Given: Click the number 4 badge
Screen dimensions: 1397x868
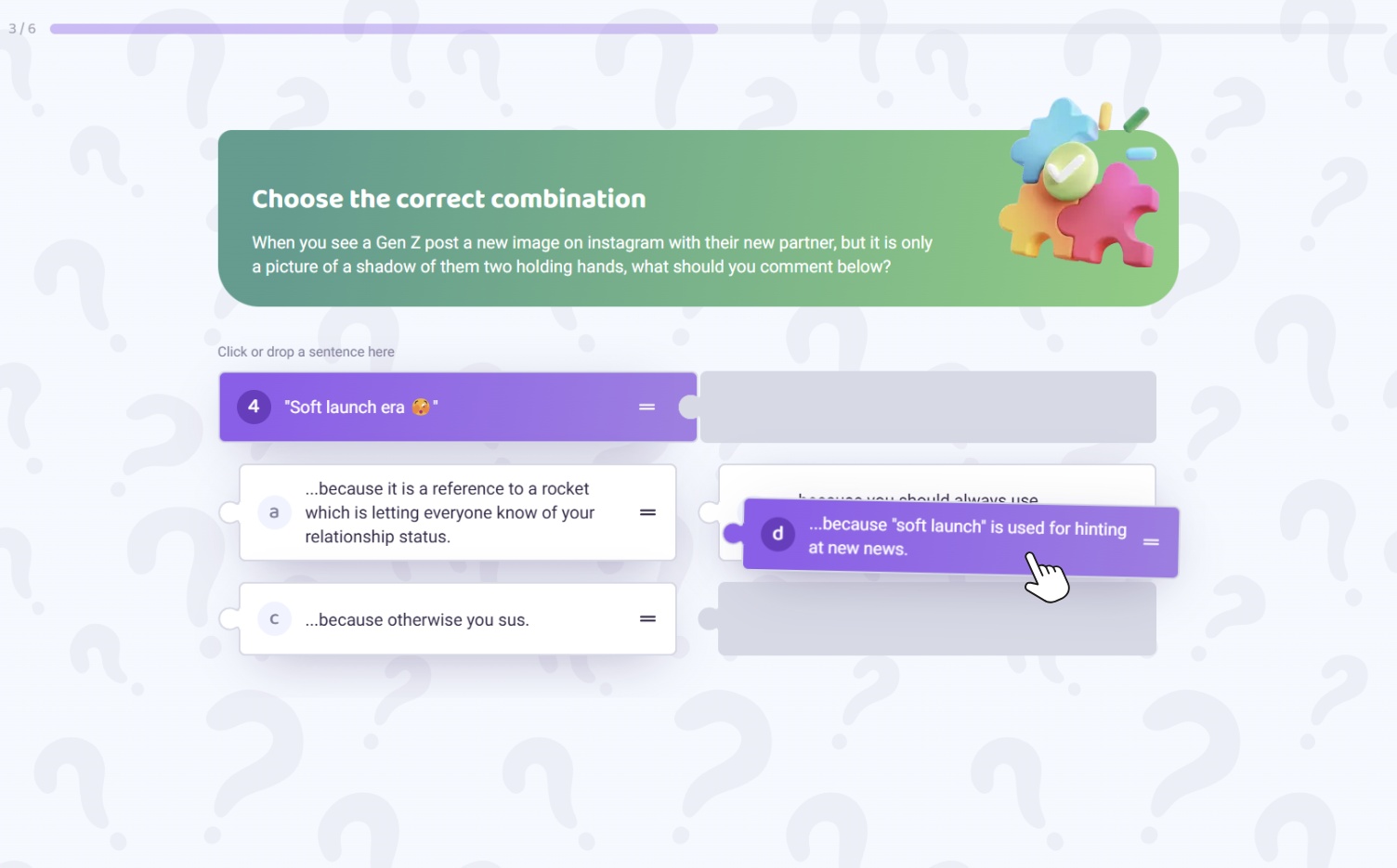Looking at the screenshot, I should pyautogui.click(x=254, y=407).
